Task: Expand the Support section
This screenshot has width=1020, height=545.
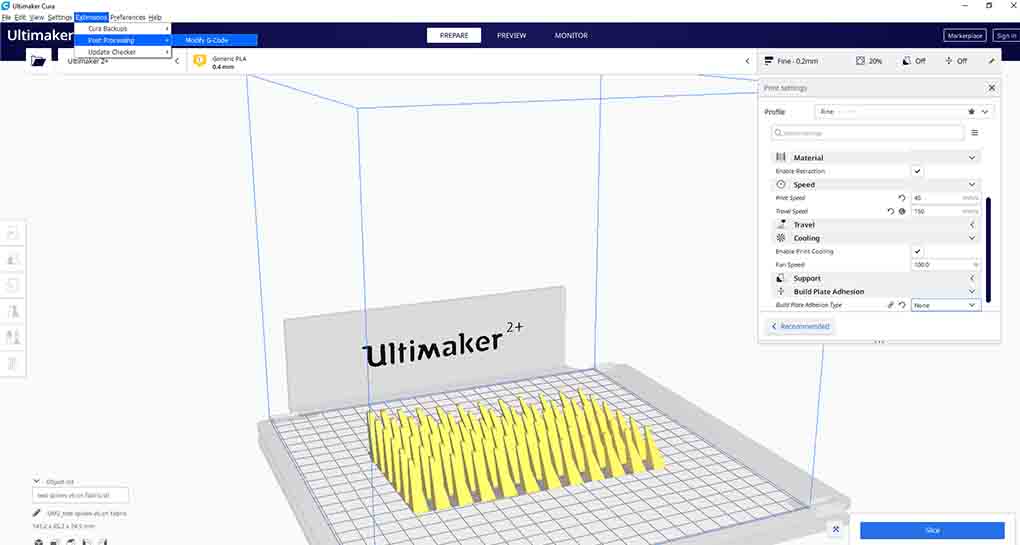Action: [x=972, y=278]
